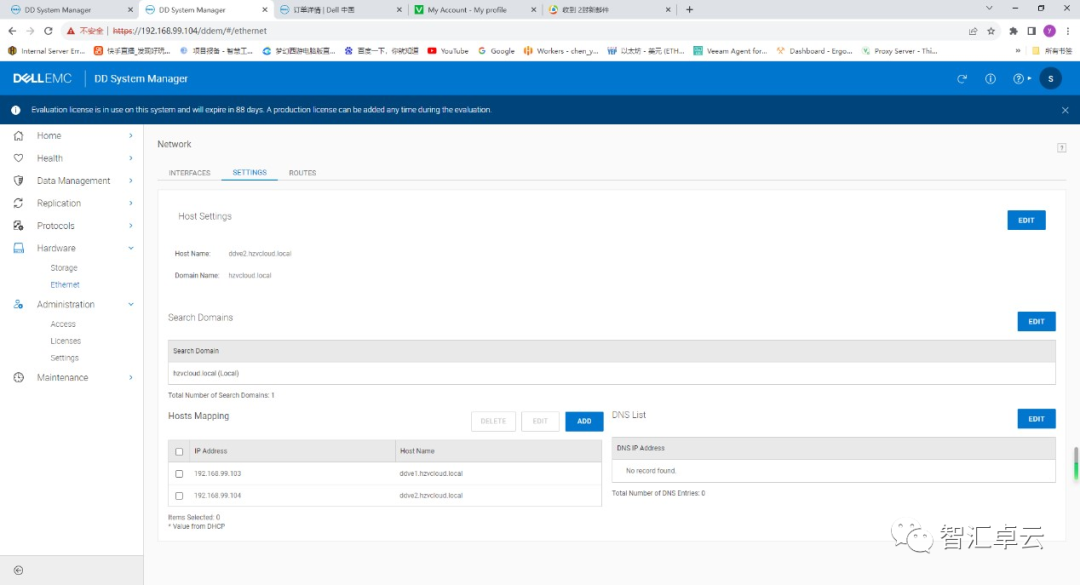Click the Hardware sidebar icon

point(19,248)
